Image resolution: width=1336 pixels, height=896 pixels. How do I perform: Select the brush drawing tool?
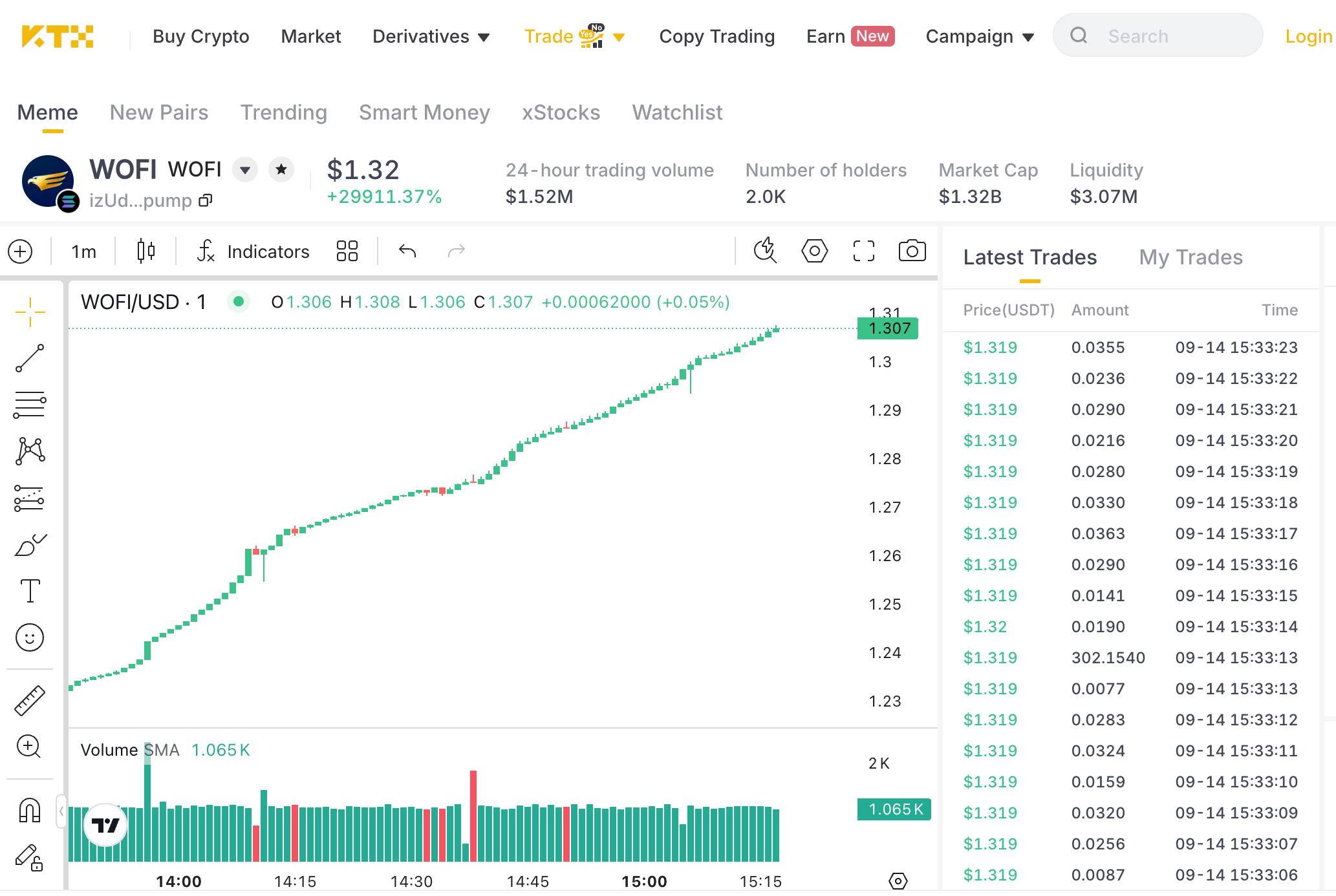pos(30,545)
